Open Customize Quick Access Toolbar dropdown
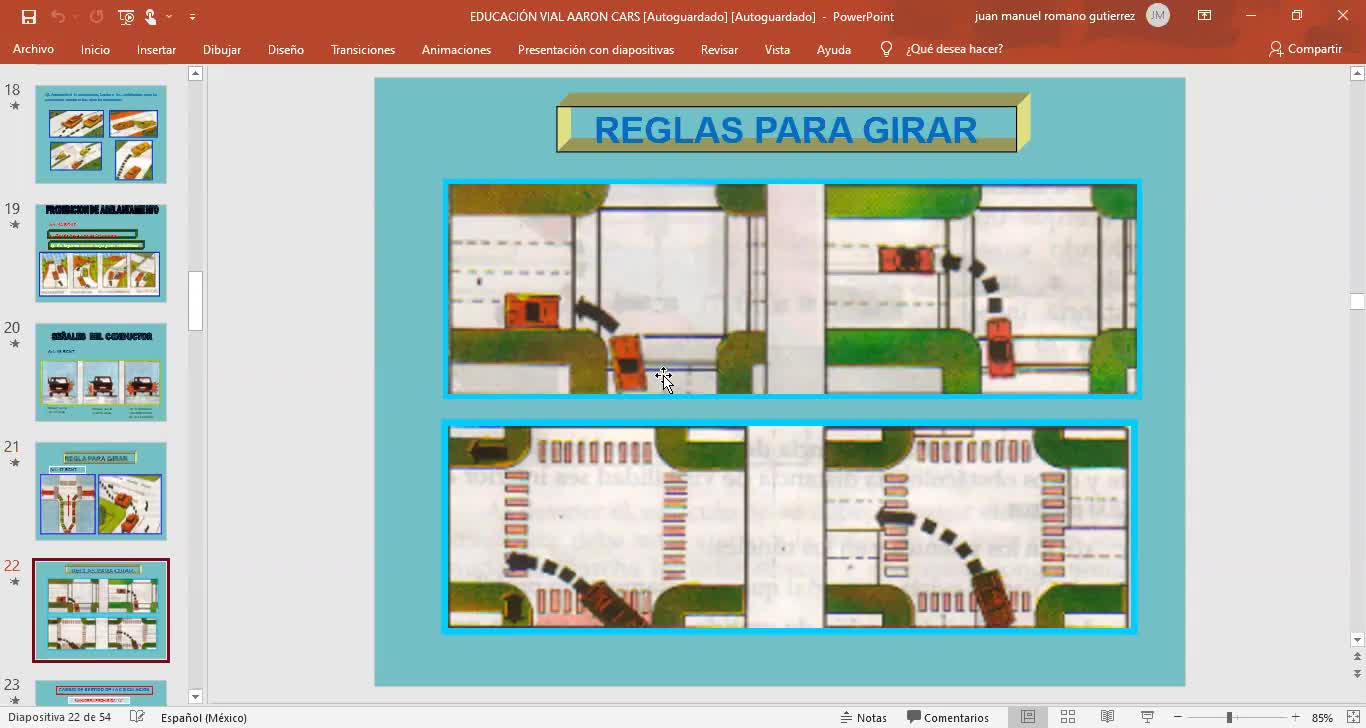The image size is (1366, 728). (192, 16)
